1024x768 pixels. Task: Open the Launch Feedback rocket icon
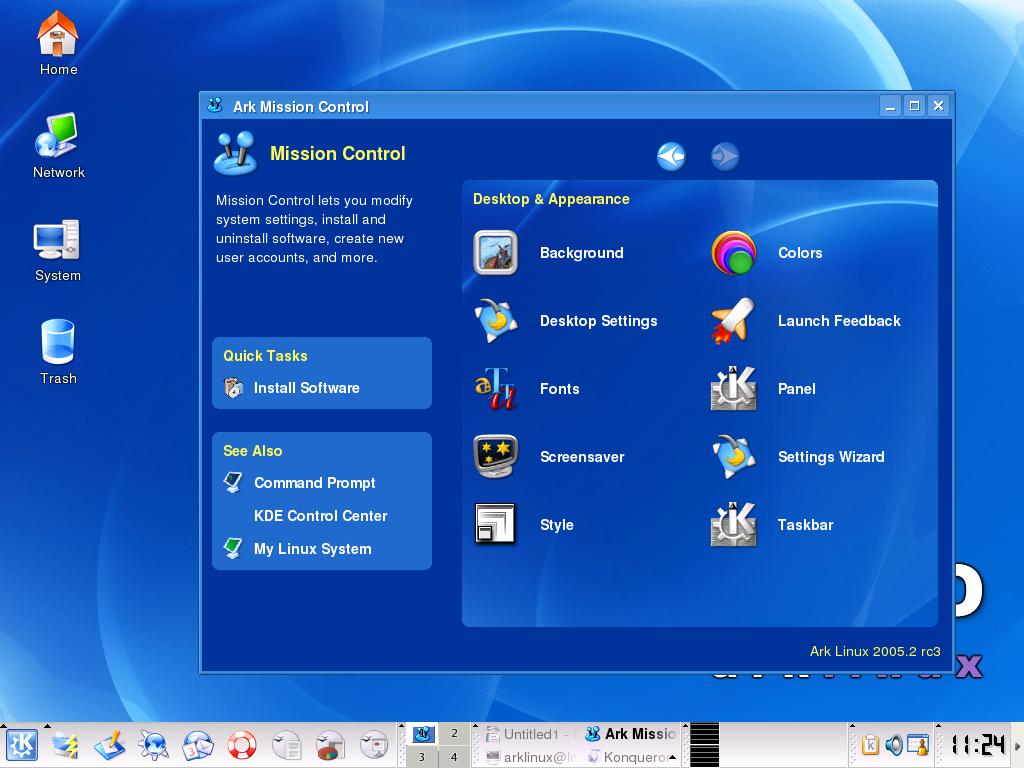733,321
